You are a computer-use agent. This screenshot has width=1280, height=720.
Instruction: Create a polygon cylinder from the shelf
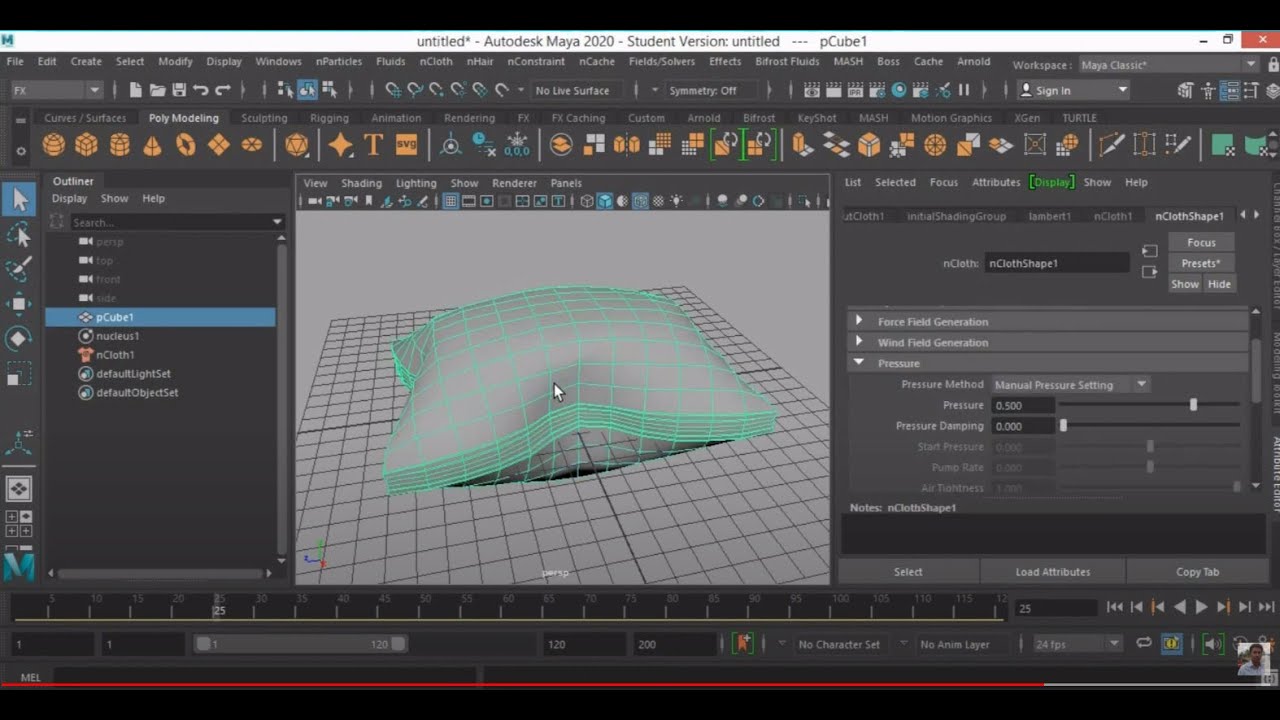point(120,145)
